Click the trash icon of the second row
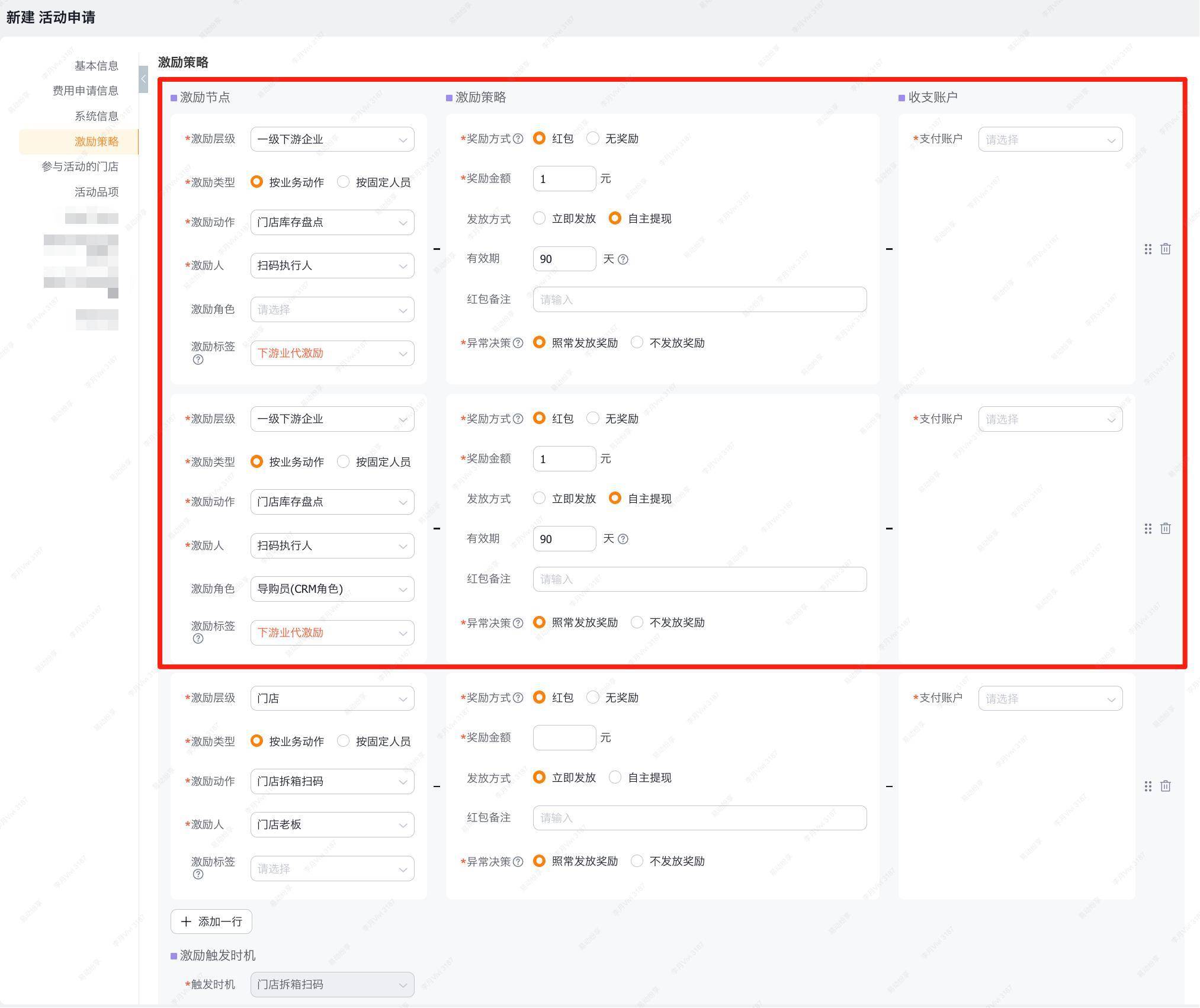Screen dimensions: 1200x1008 1165,528
